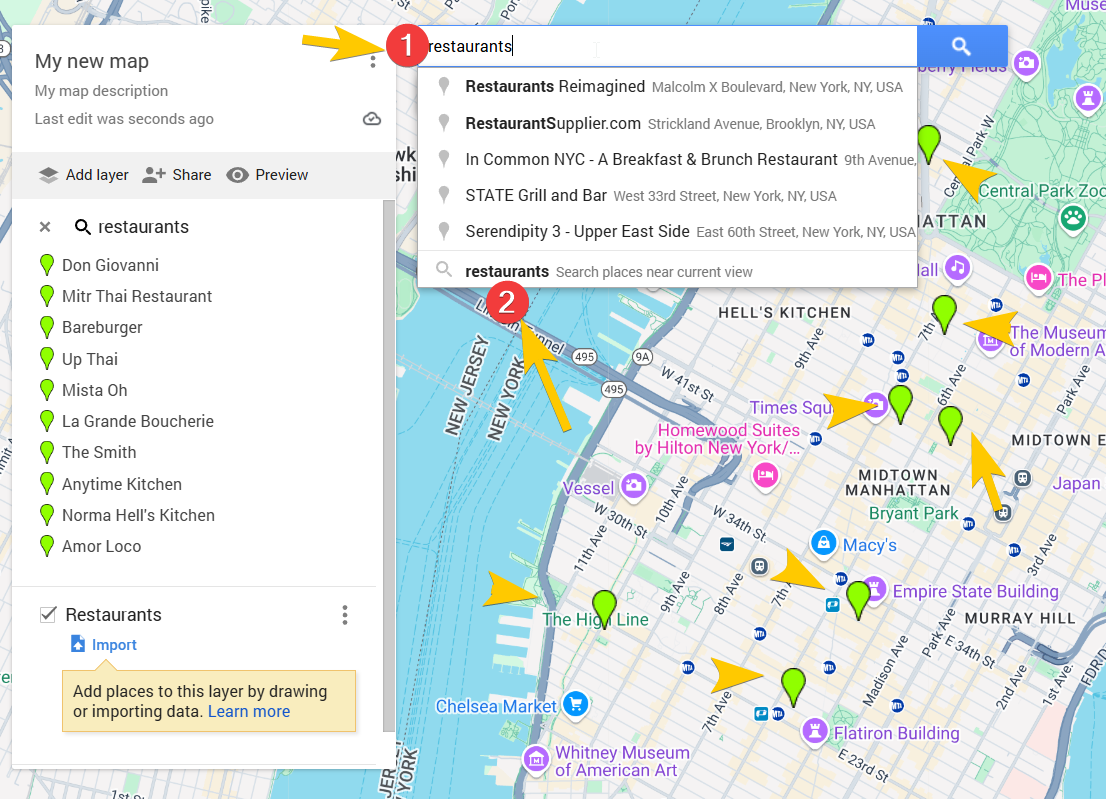Open the Restaurants layer three-dot menu
1106x799 pixels.
pos(344,614)
